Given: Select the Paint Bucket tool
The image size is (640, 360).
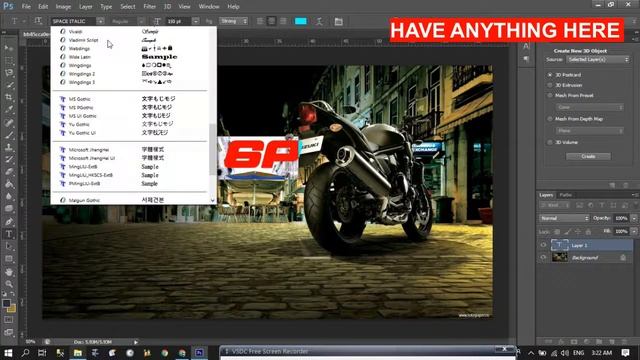Looking at the screenshot, I should 9,184.
